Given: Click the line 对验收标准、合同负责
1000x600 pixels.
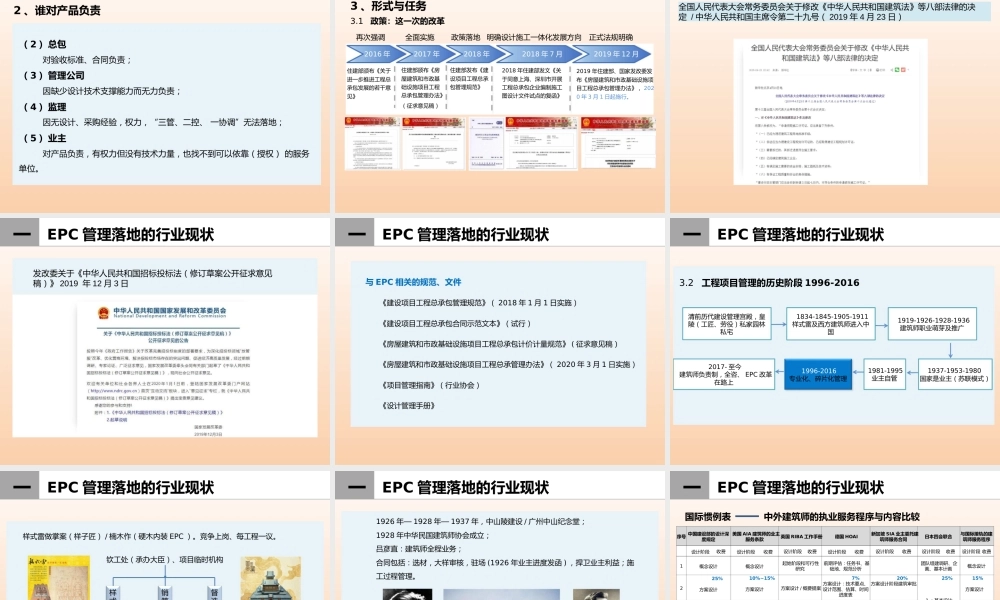Looking at the screenshot, I should [87, 60].
